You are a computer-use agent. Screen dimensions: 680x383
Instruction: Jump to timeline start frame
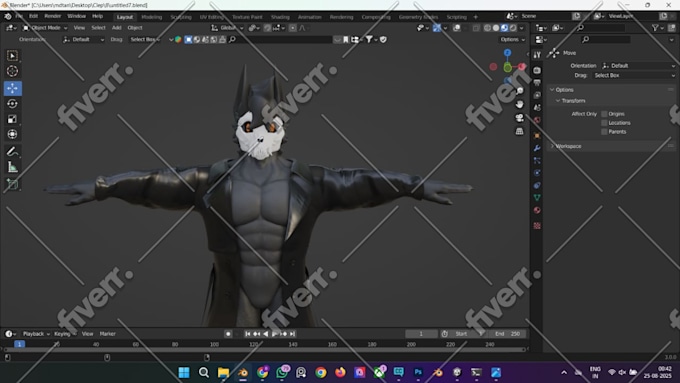[248, 334]
